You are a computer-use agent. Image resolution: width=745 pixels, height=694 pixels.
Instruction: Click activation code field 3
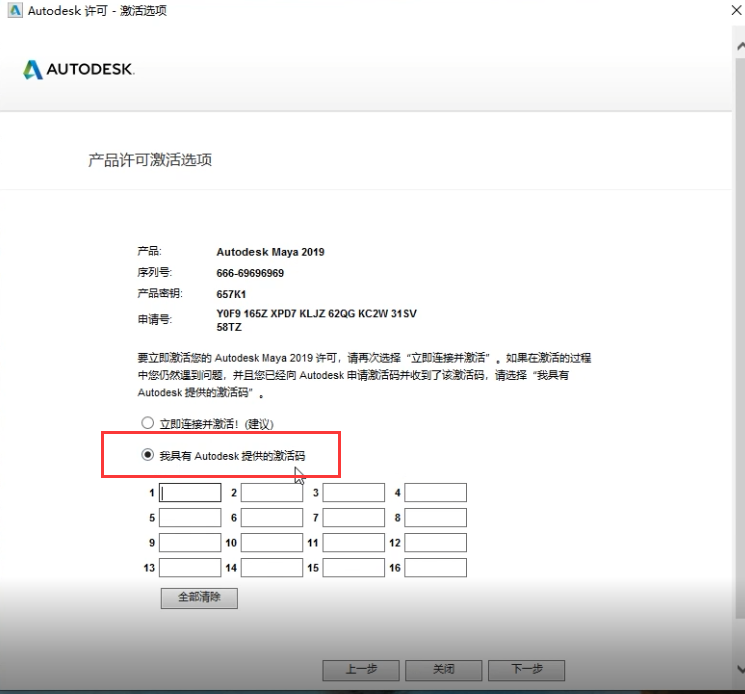point(353,493)
